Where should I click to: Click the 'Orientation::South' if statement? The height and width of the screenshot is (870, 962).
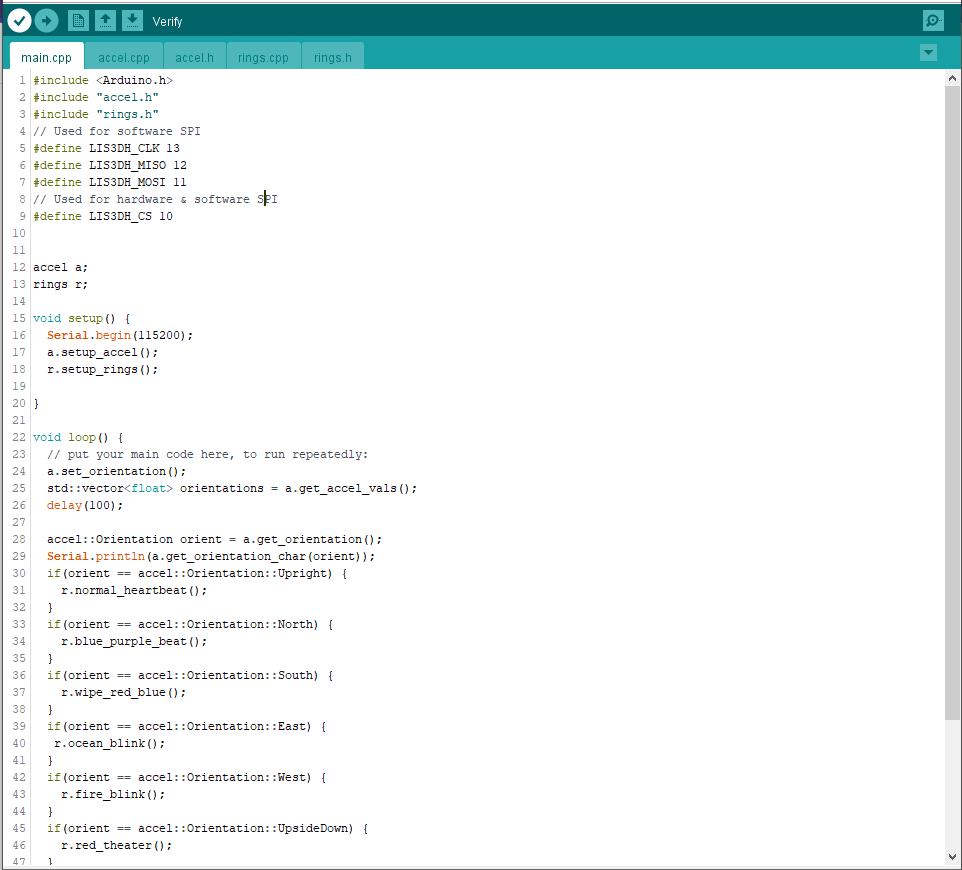190,676
